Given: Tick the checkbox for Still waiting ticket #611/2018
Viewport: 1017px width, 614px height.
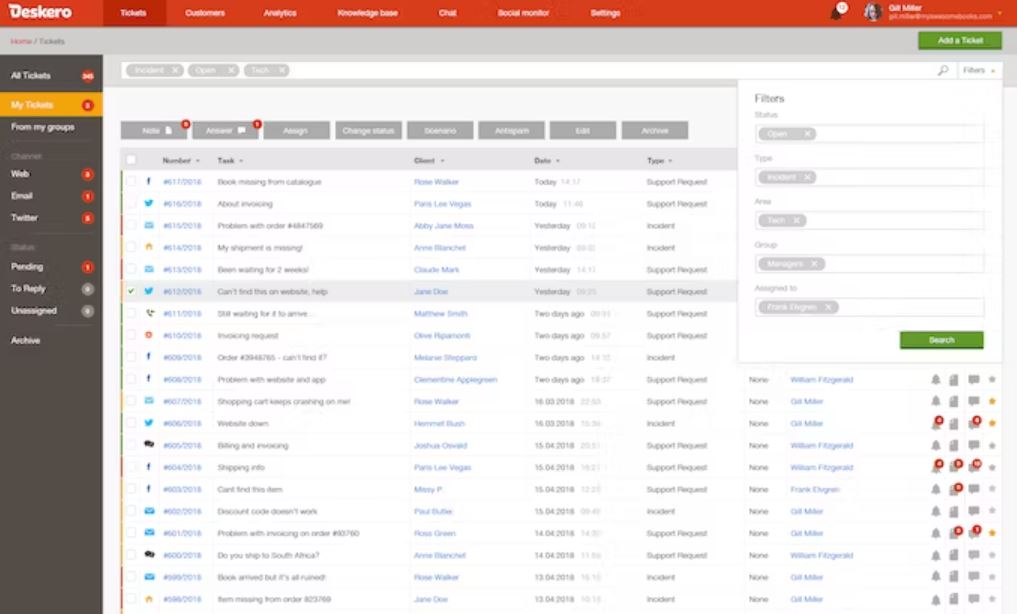Looking at the screenshot, I should [x=132, y=313].
